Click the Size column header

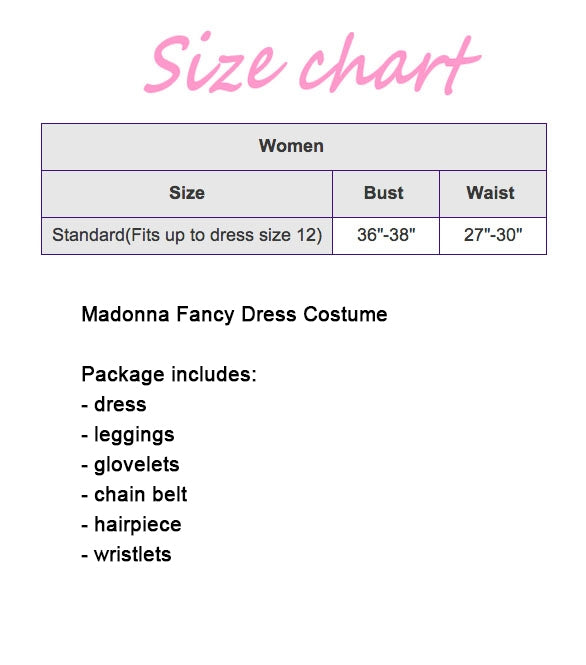pyautogui.click(x=187, y=194)
